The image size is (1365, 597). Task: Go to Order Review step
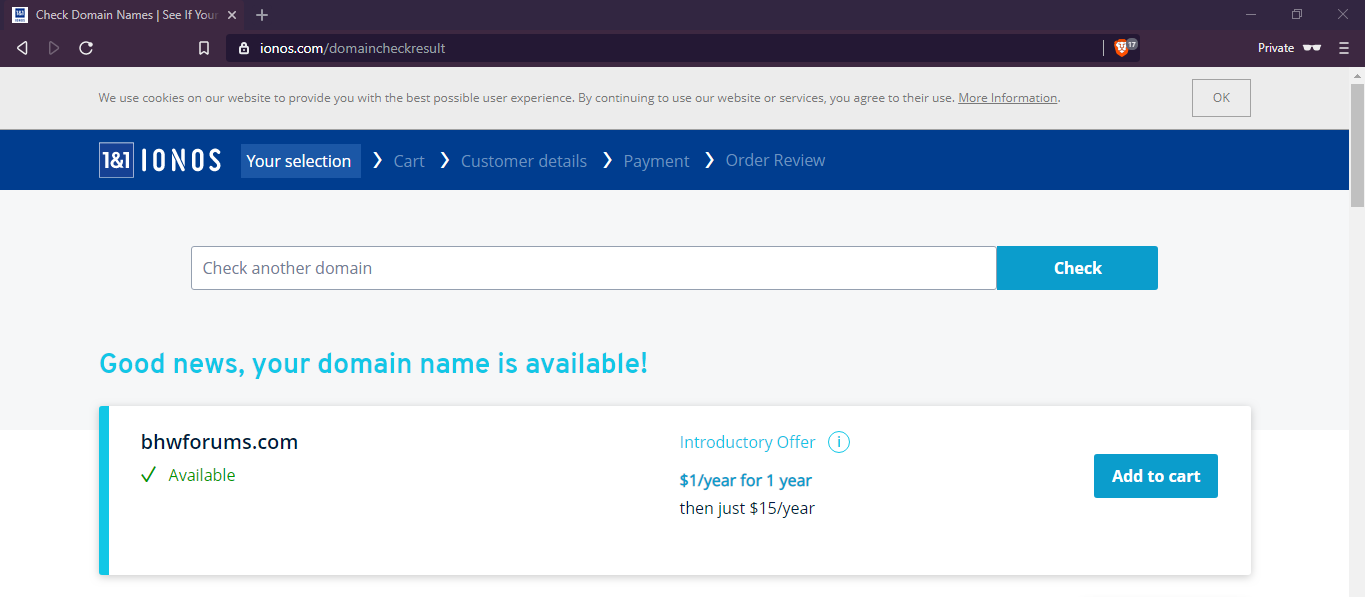coord(776,160)
